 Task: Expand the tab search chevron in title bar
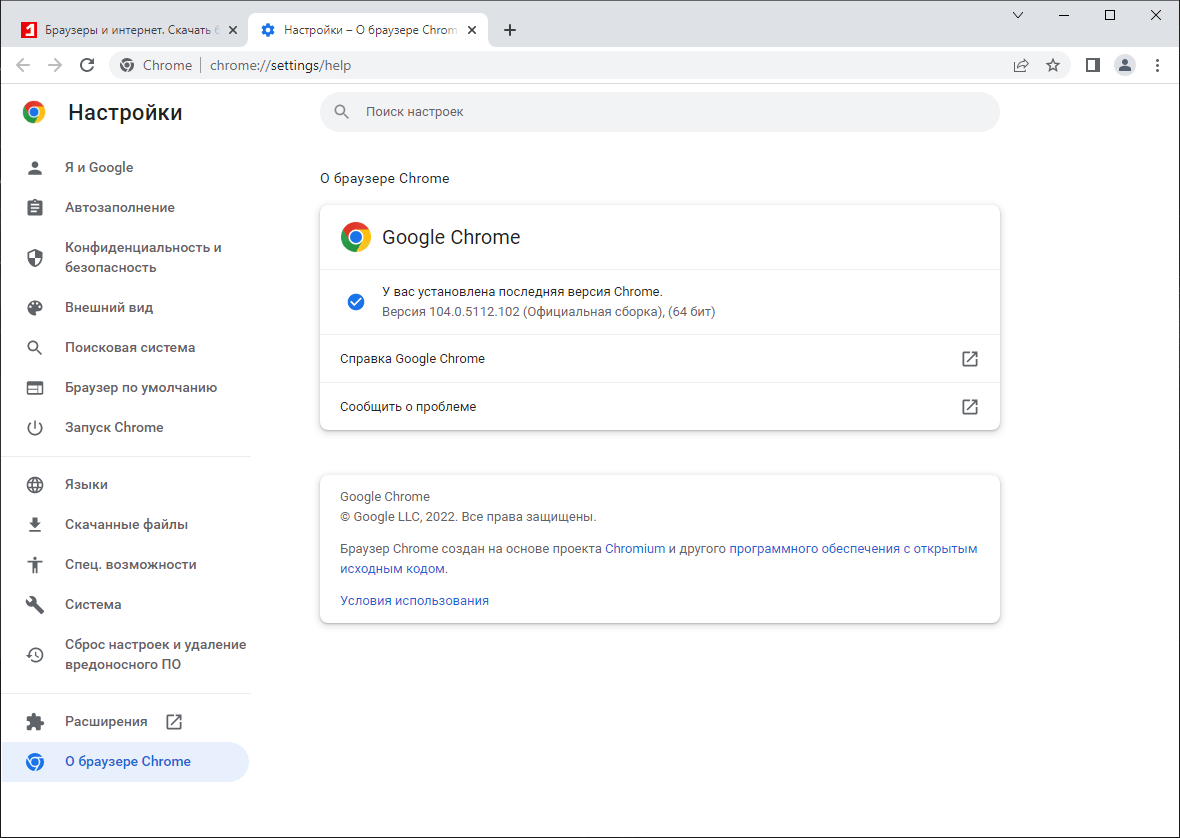click(1018, 15)
